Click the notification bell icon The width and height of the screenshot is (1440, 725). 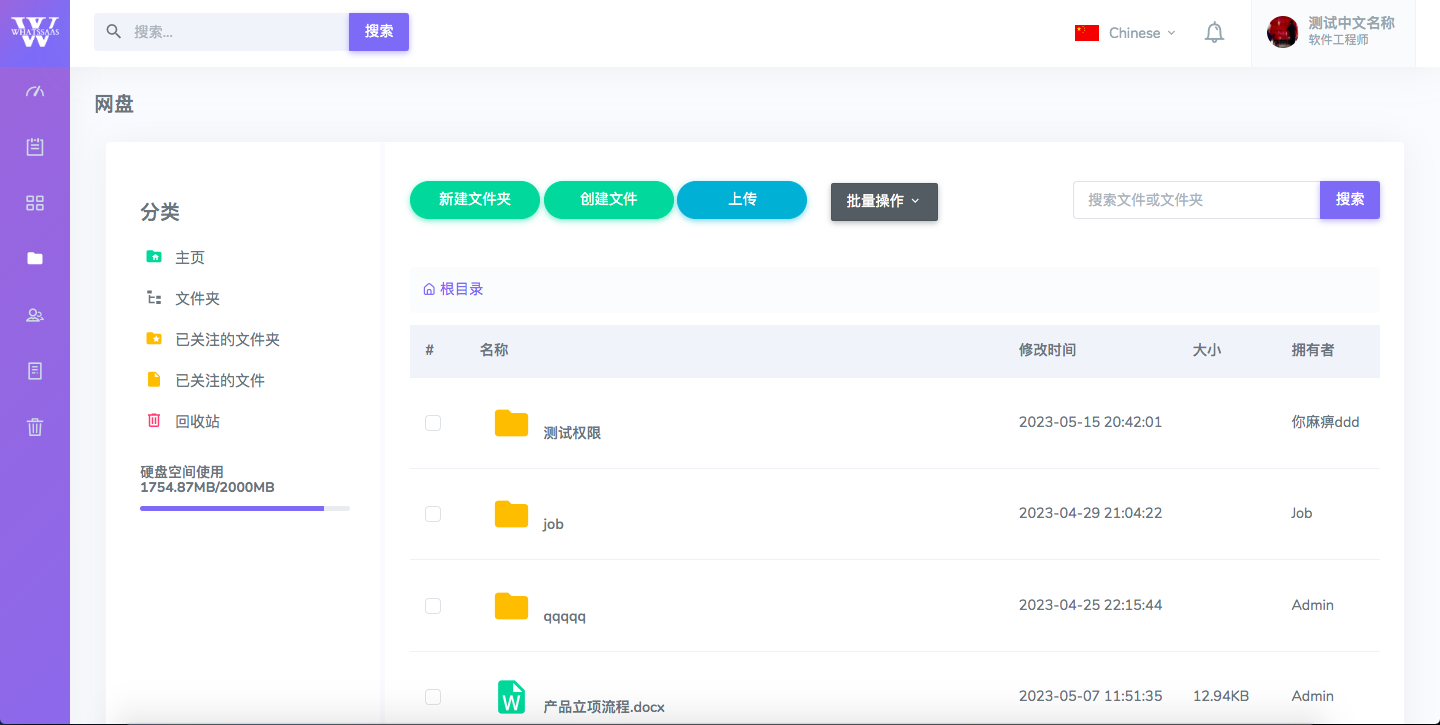[1214, 32]
